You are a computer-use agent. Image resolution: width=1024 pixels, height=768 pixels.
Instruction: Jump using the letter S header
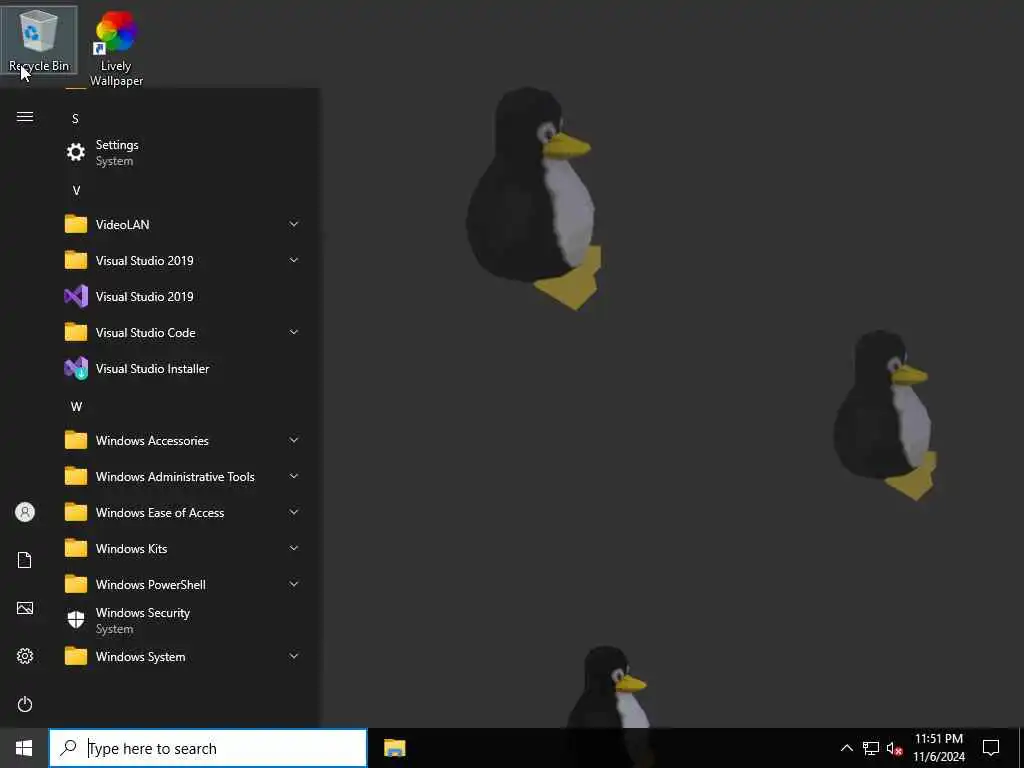[75, 119]
